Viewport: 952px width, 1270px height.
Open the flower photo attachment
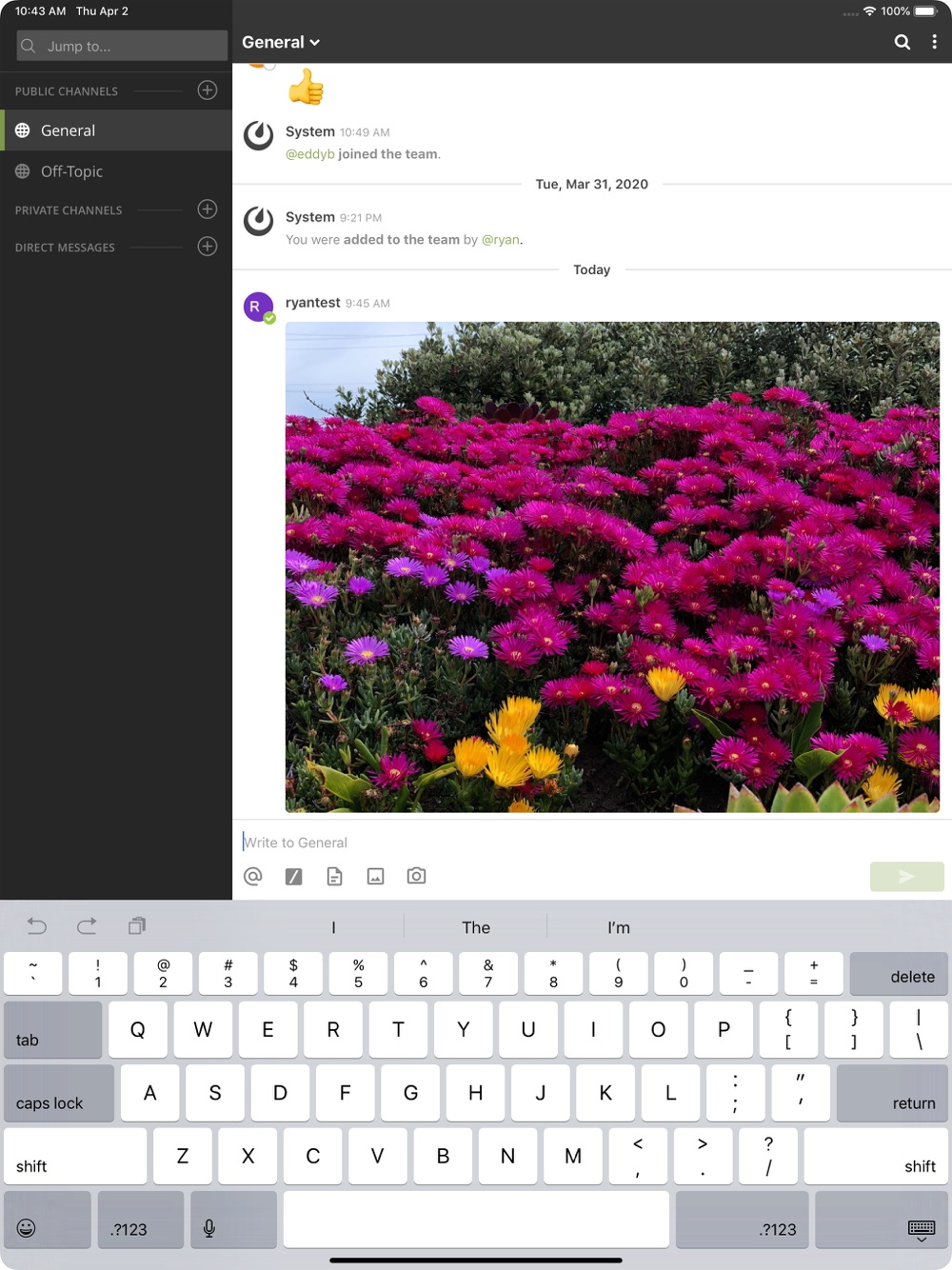click(612, 567)
